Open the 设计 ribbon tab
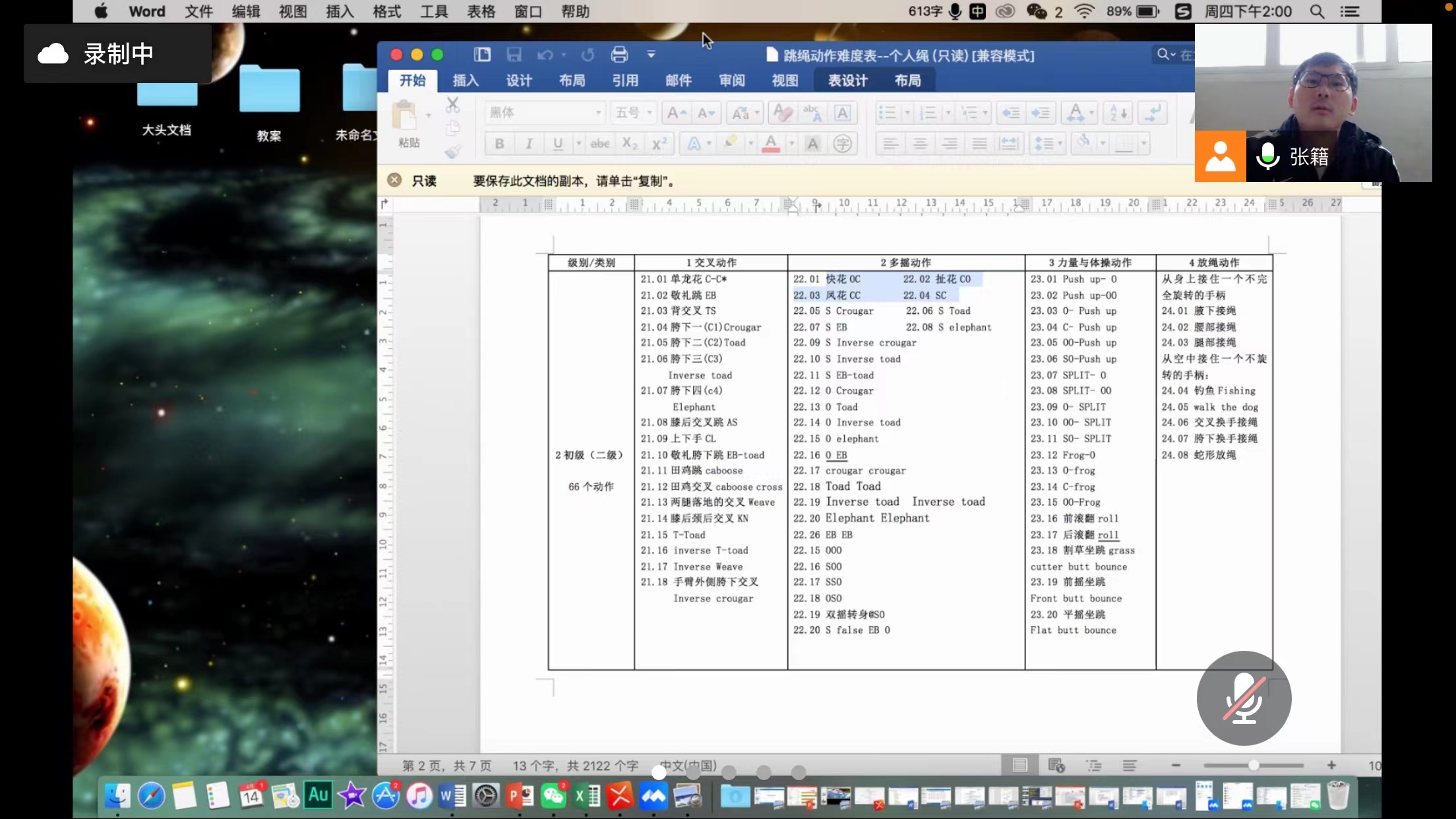The width and height of the screenshot is (1456, 819). click(519, 80)
